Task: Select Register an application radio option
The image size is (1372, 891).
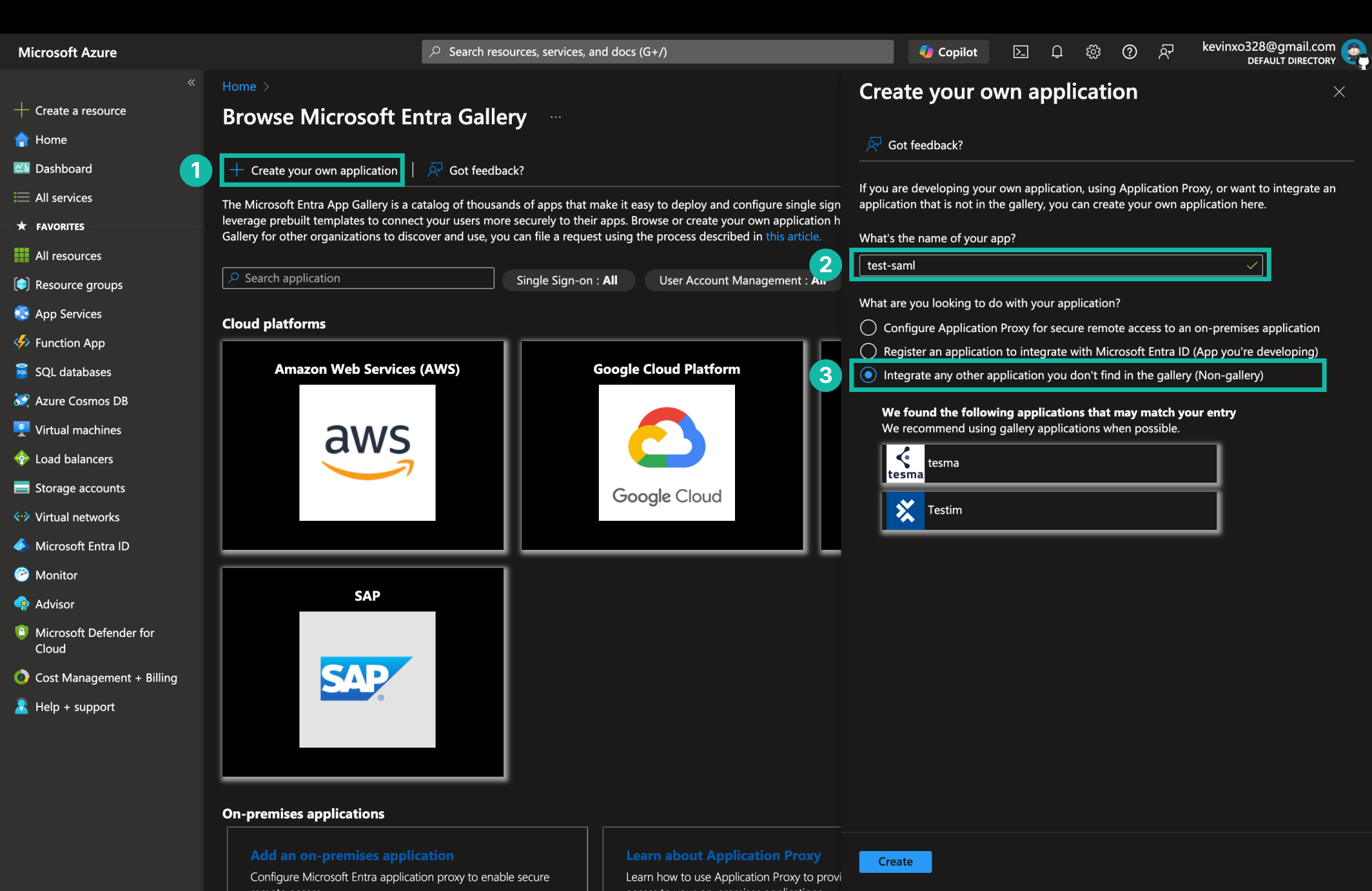Action: click(868, 351)
